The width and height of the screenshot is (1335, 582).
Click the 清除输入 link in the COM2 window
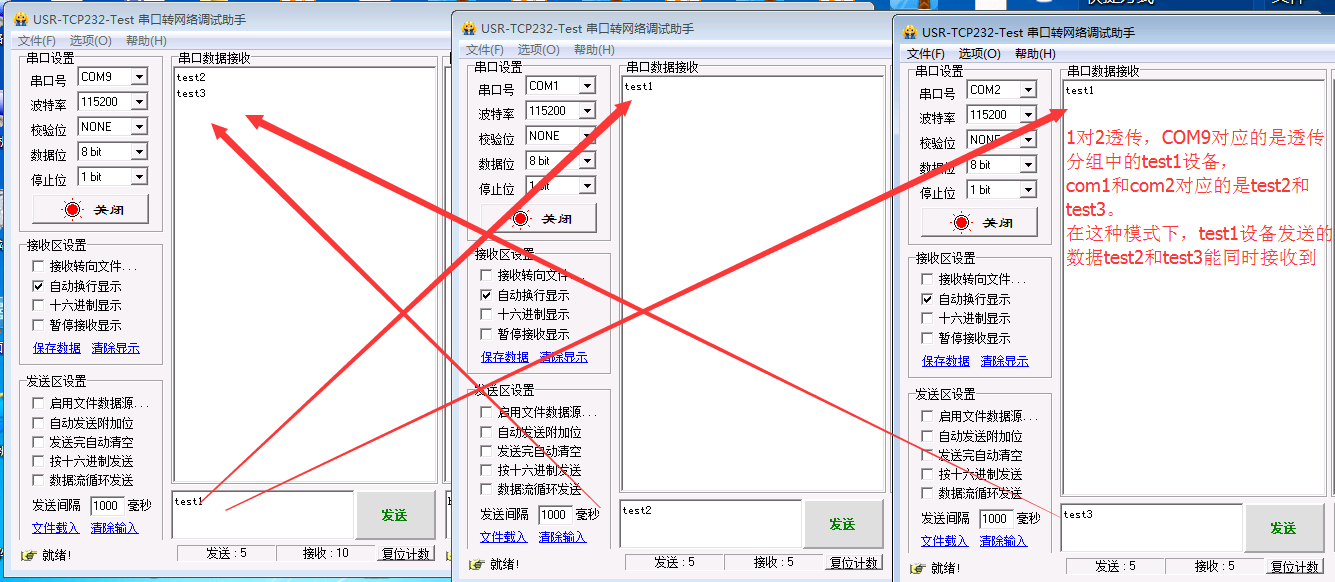coord(1004,541)
